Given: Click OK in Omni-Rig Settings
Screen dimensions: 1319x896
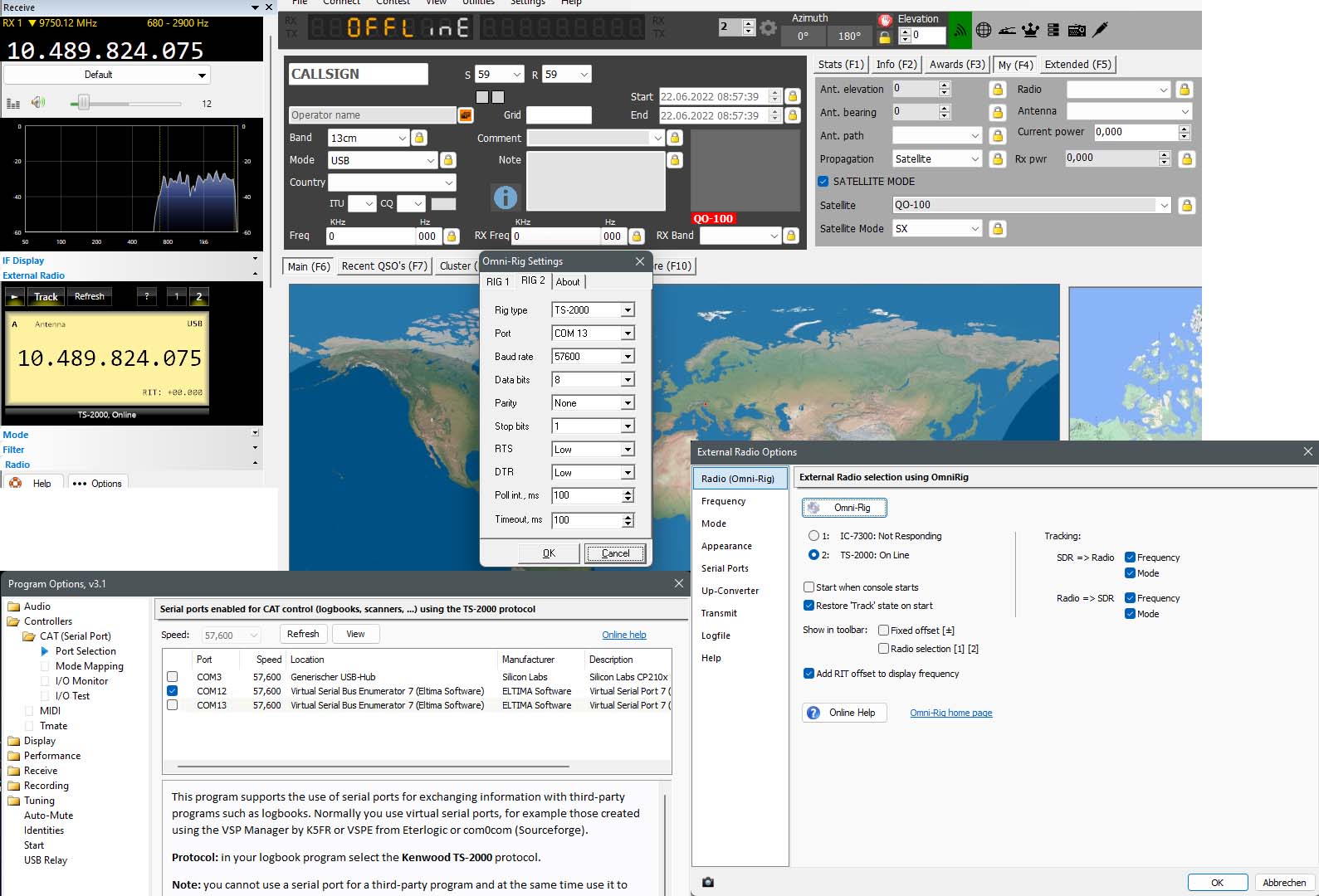Looking at the screenshot, I should click(549, 553).
